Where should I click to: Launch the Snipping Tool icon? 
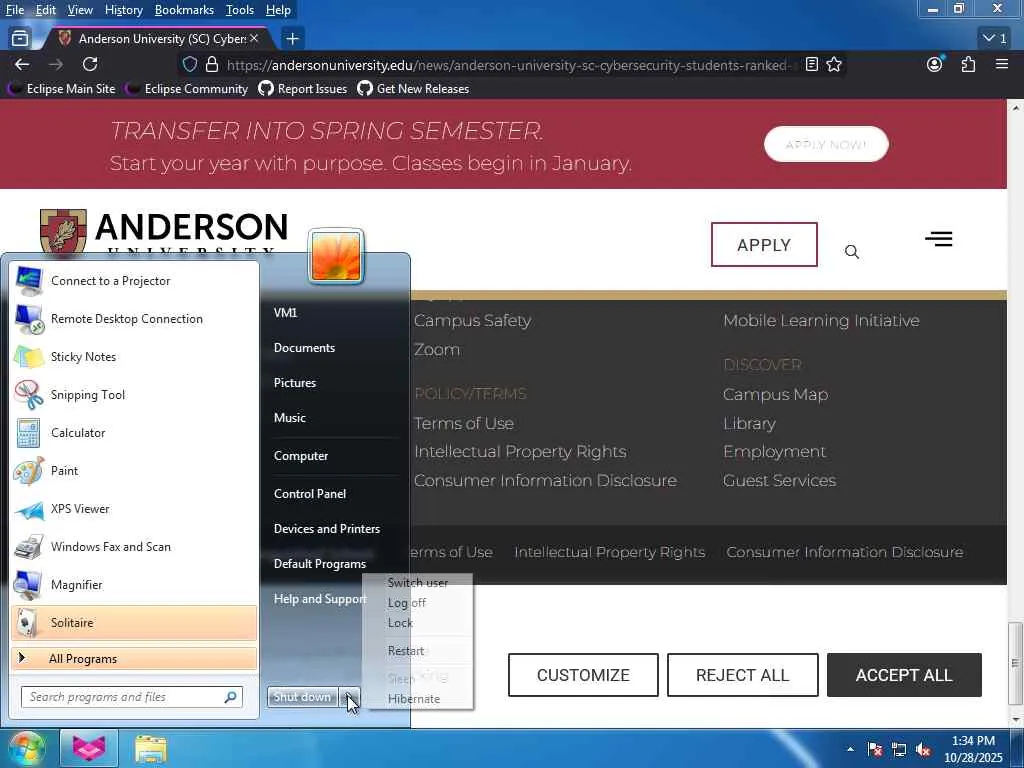click(29, 394)
